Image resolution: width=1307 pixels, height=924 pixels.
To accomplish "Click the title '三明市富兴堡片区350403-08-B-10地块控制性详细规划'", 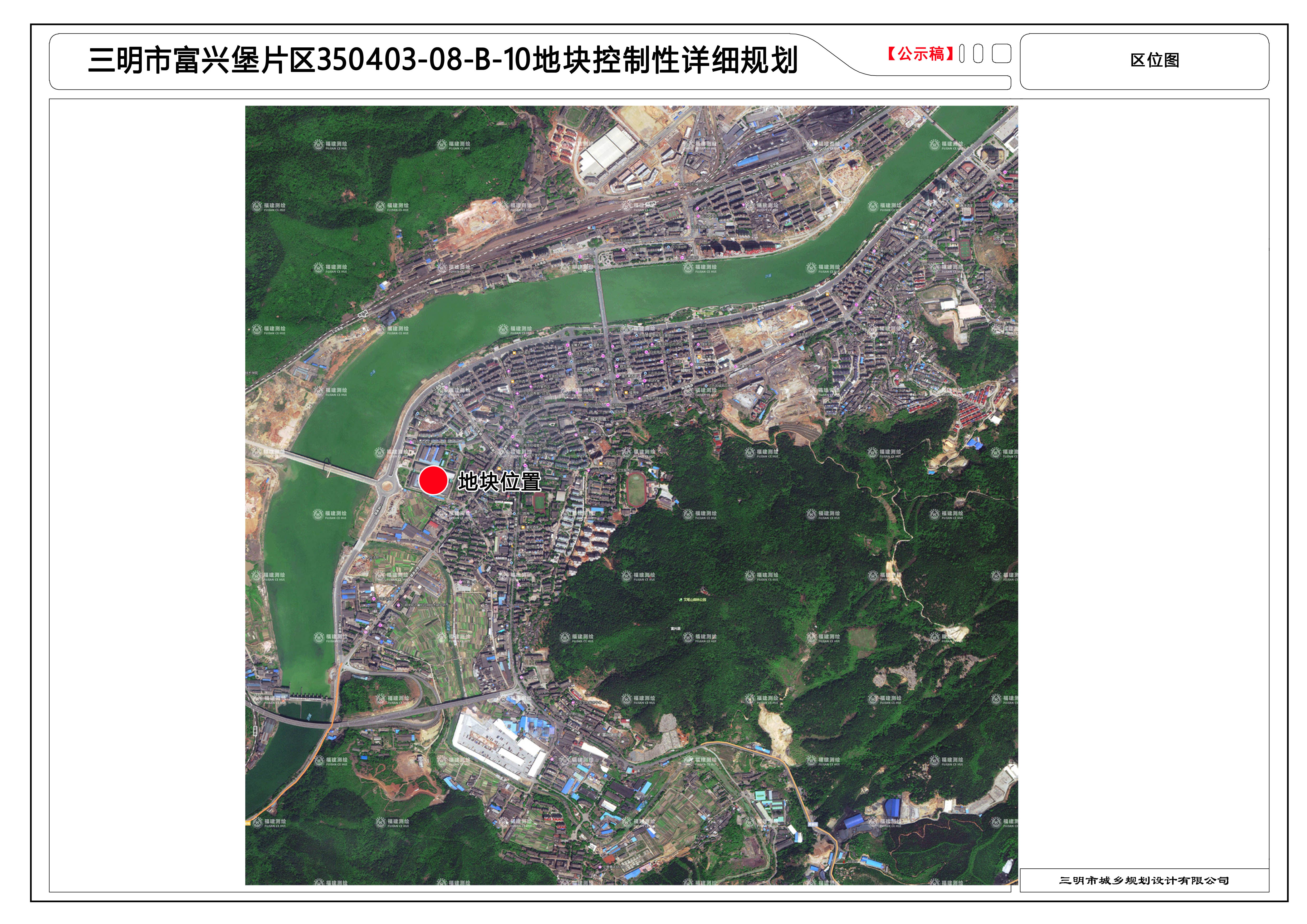I will pos(443,61).
